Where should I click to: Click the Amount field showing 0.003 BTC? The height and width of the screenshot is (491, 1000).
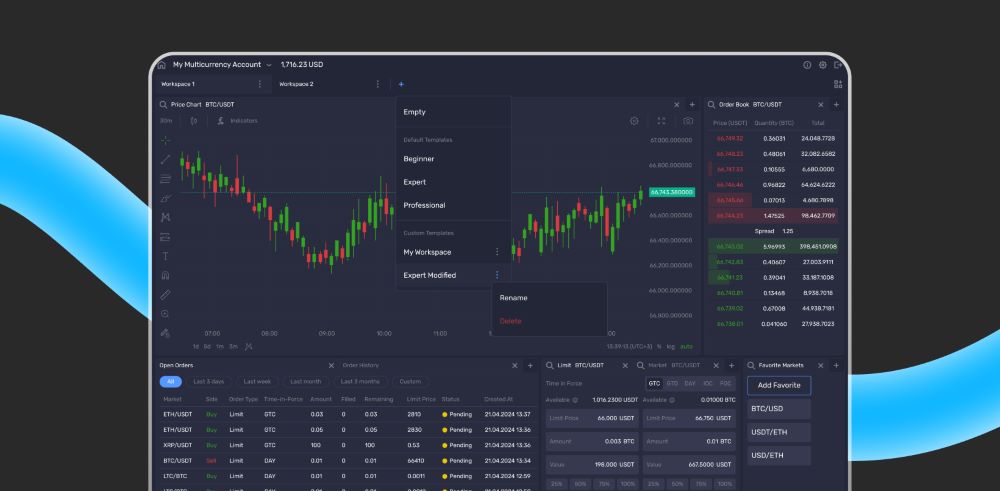592,441
